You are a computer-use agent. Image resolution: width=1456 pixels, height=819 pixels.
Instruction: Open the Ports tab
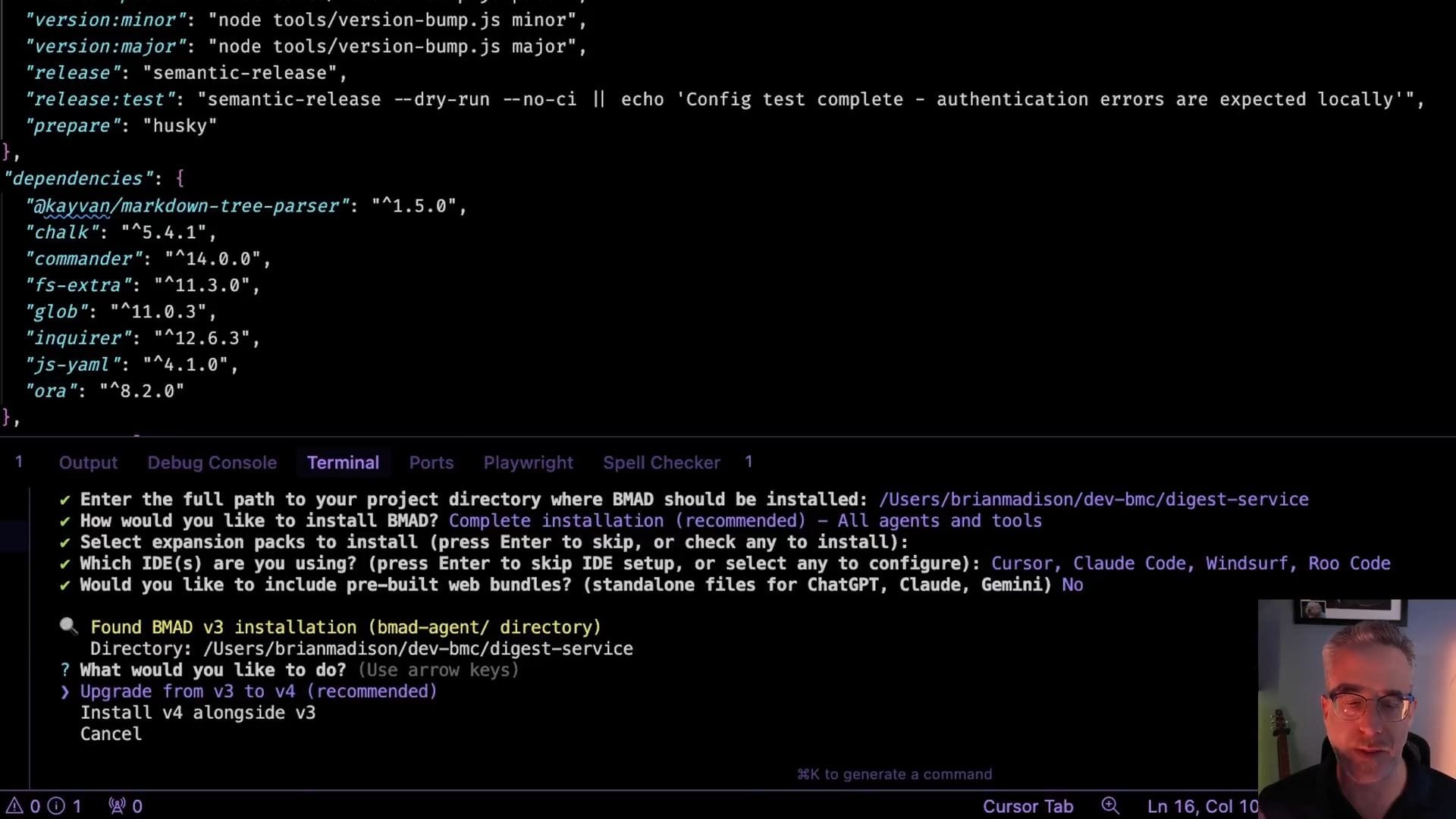[x=431, y=463]
